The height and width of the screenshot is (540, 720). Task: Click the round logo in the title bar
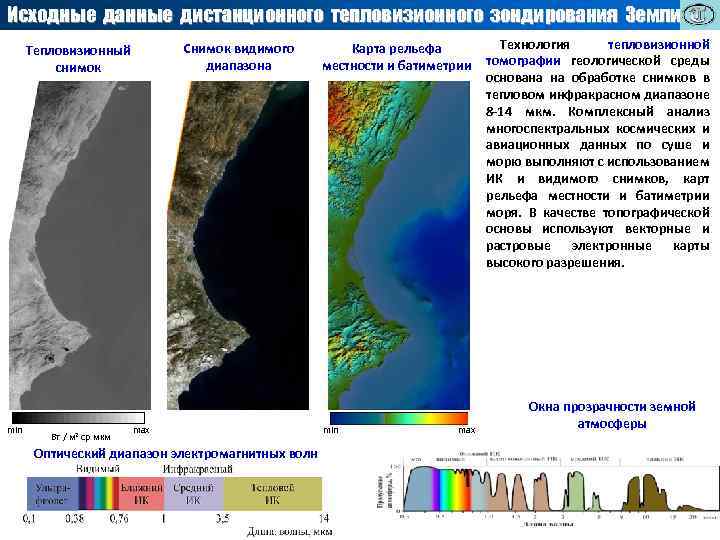tap(699, 15)
